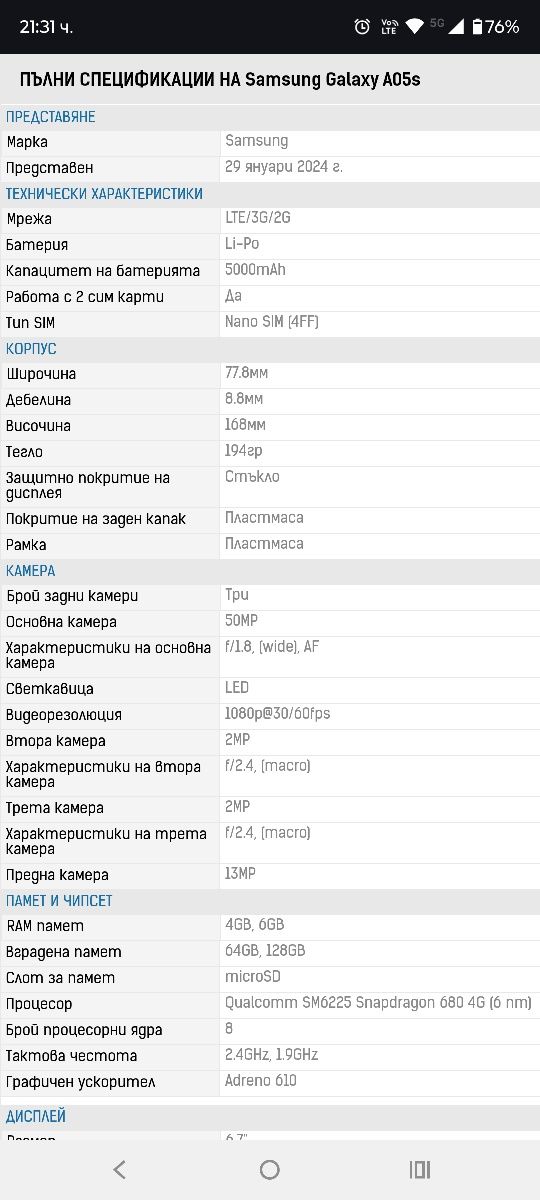Screen dimensions: 540x1200
Task: Tap the value Три for rear cameras
Action: click(x=237, y=595)
